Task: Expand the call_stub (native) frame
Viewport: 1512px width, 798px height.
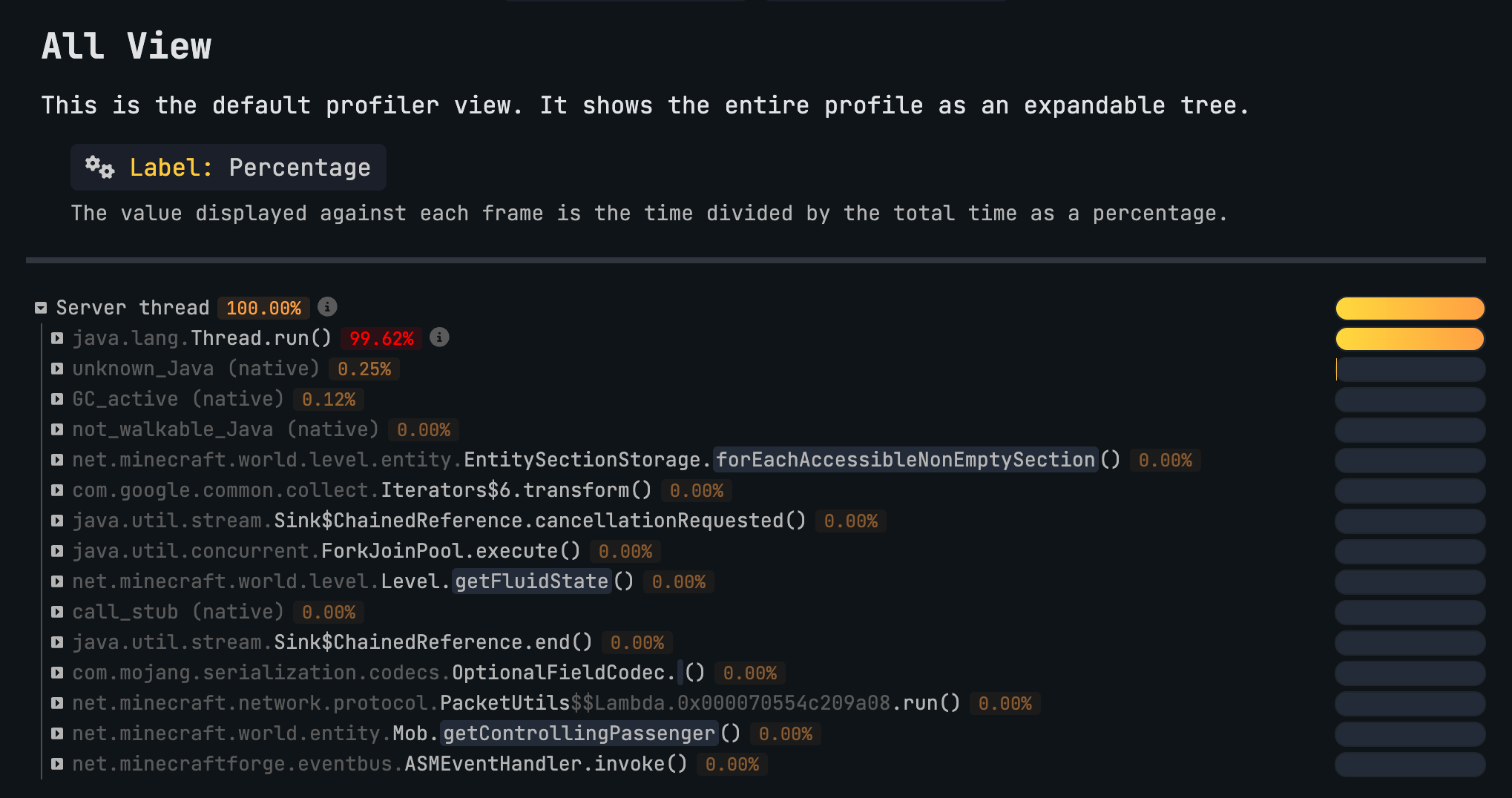Action: pyautogui.click(x=57, y=613)
